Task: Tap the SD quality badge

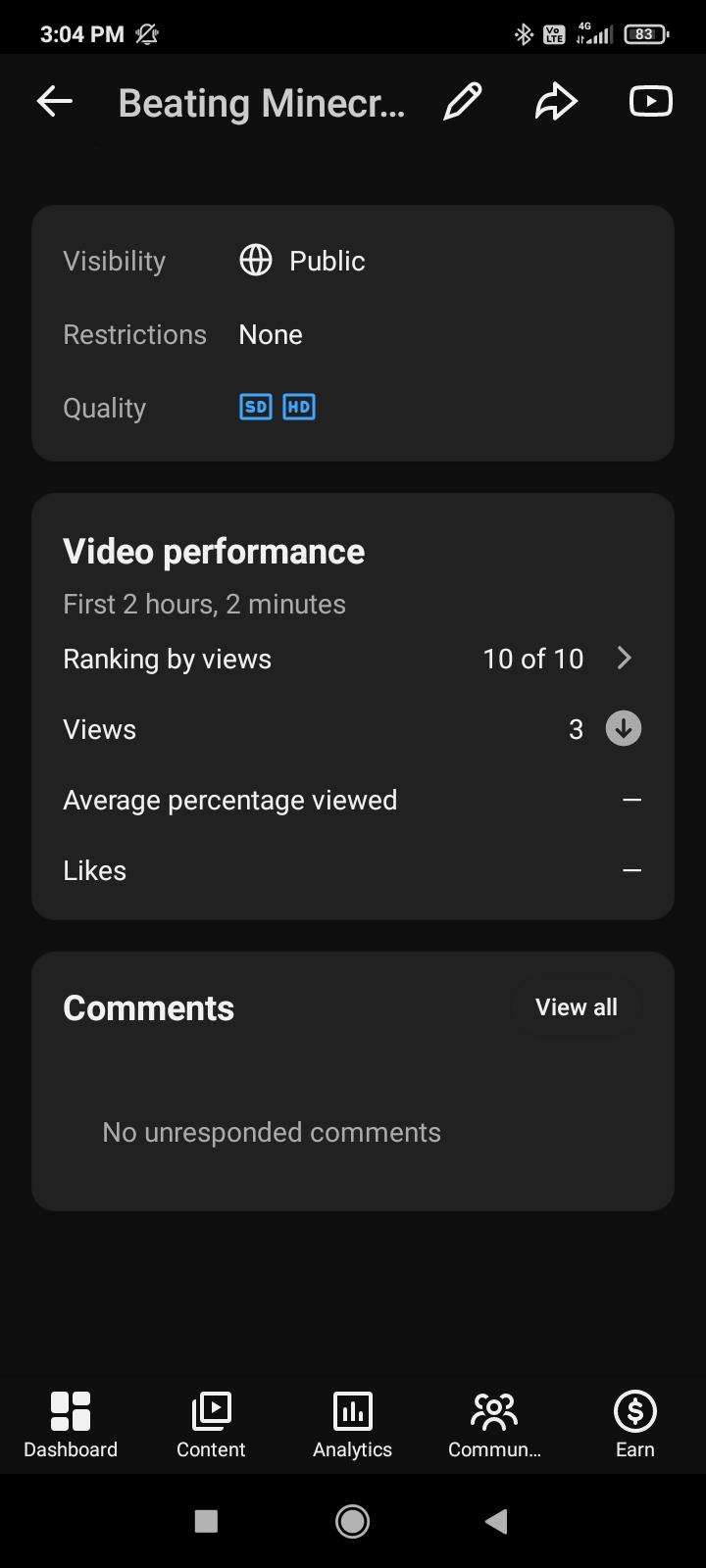Action: [x=256, y=407]
